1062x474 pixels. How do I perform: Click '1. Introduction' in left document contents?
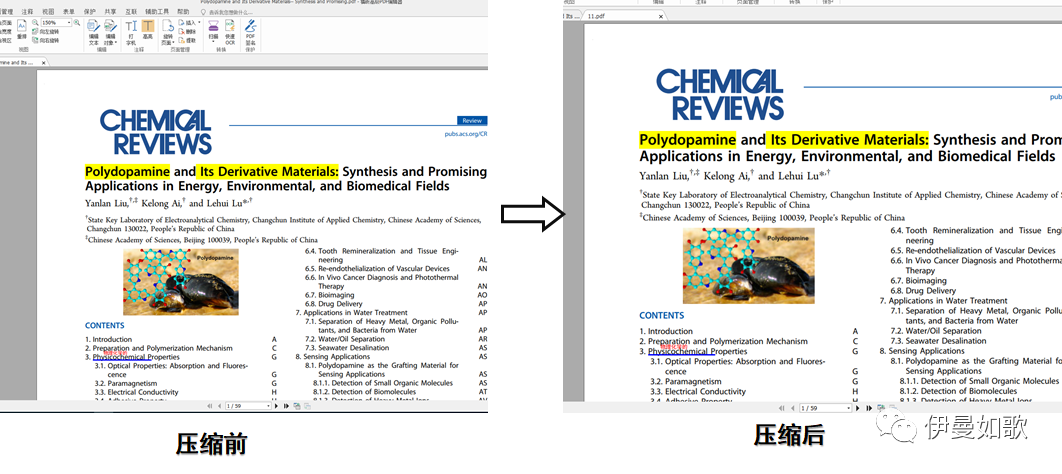[108, 339]
